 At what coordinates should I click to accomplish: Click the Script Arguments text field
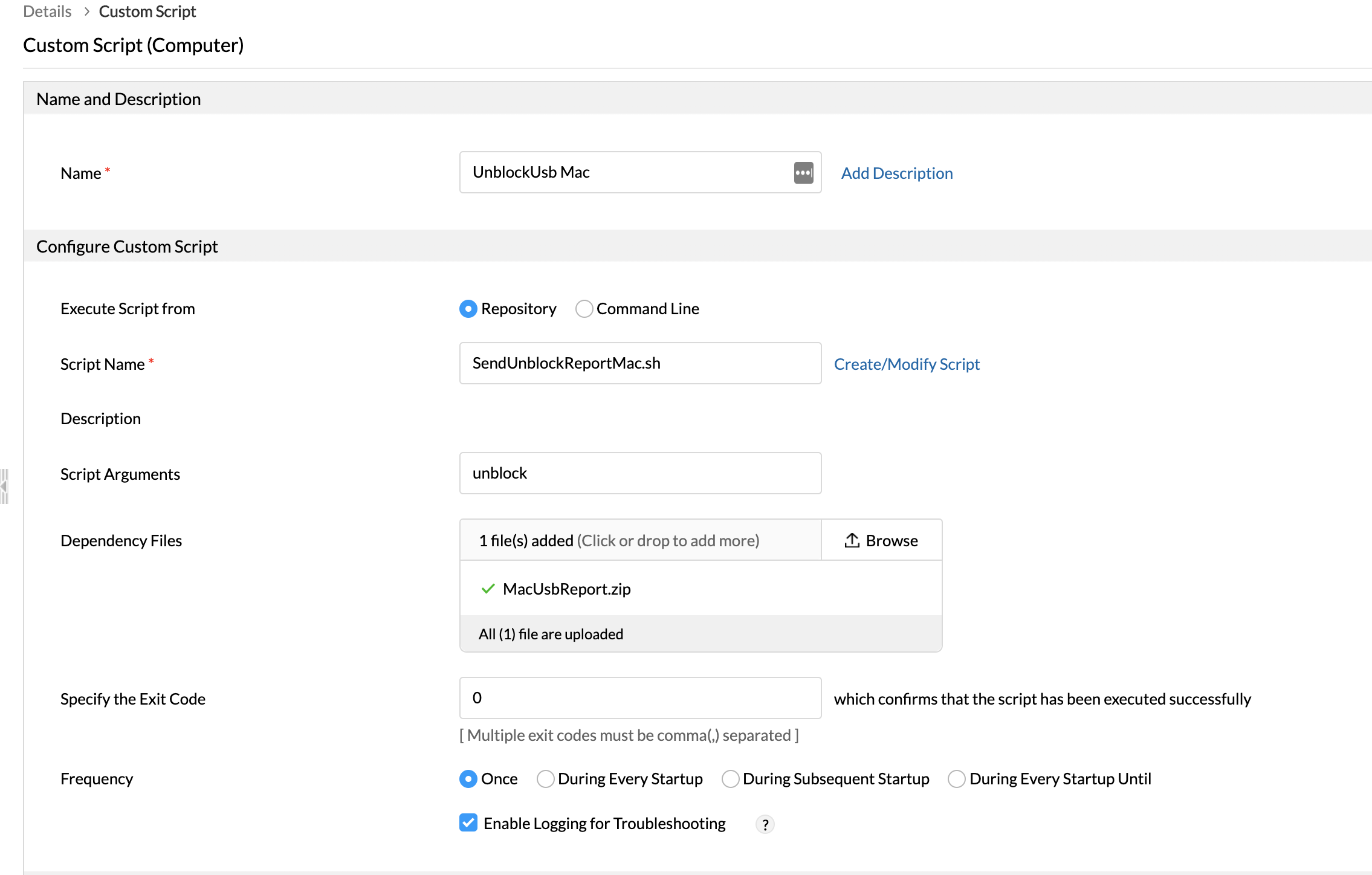coord(639,473)
